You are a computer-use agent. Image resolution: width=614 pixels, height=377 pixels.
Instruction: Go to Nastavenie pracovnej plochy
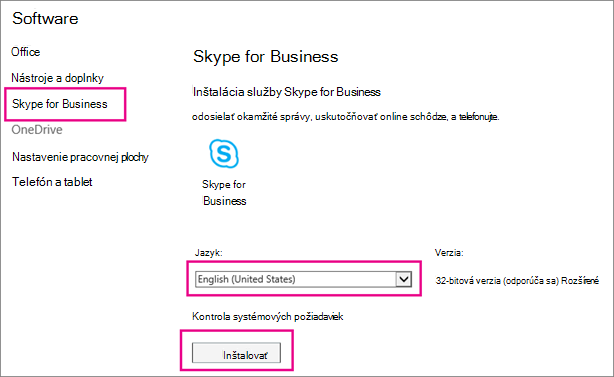(80, 157)
